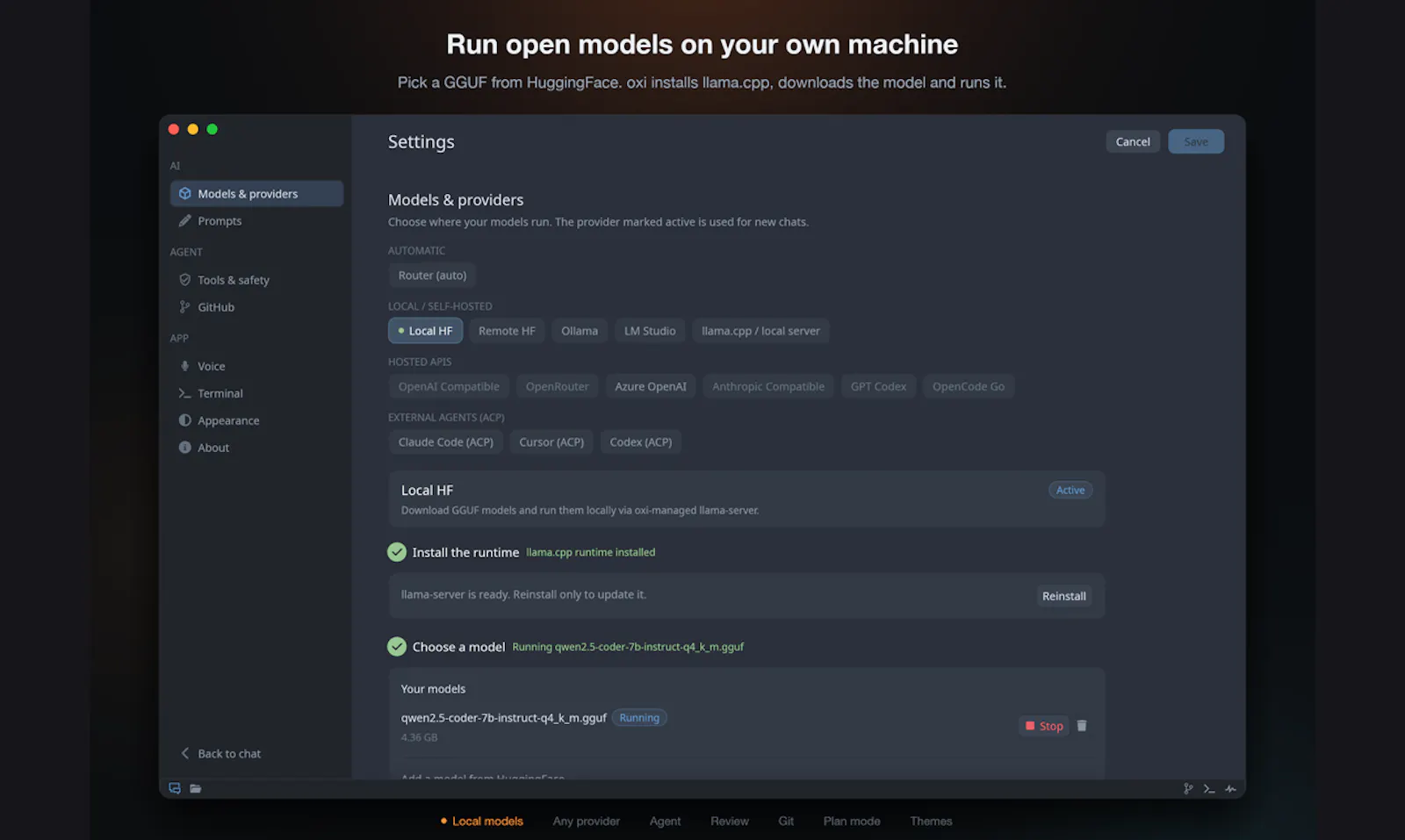The width and height of the screenshot is (1405, 840).
Task: Open the Terminal settings section
Action: [x=256, y=393]
